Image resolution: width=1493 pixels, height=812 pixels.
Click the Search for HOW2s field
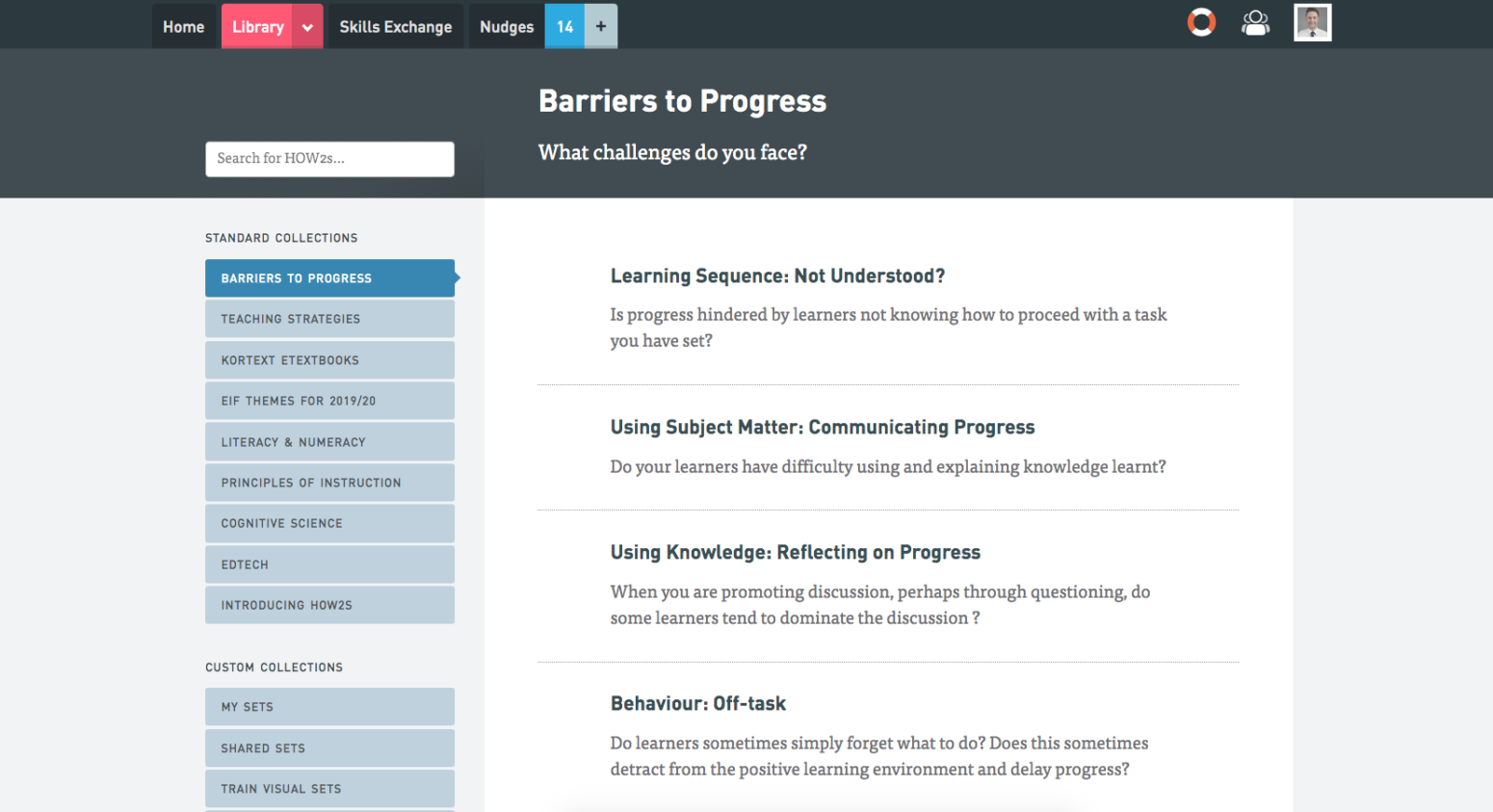click(329, 159)
